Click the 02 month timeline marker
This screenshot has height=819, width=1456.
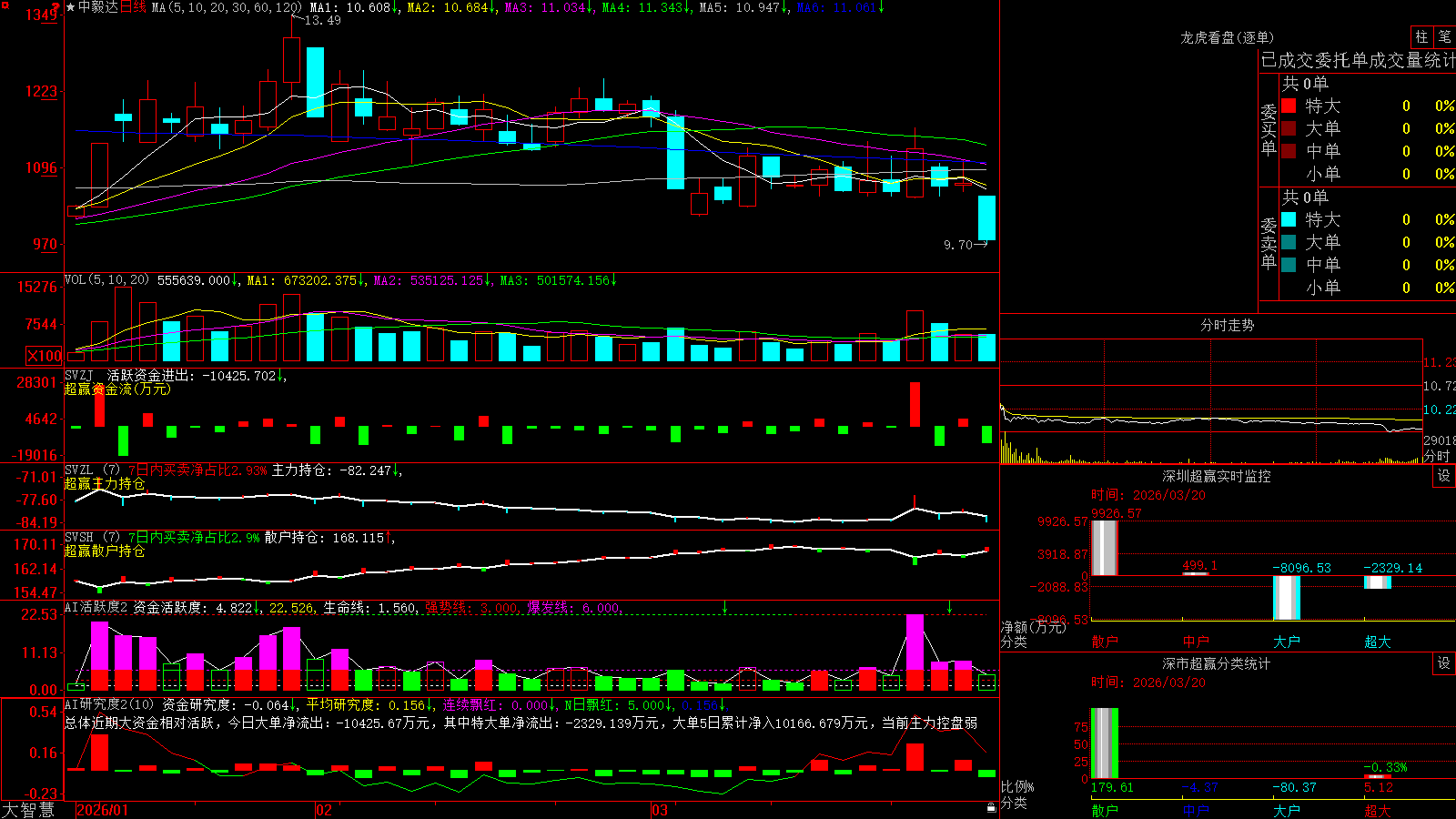324,810
